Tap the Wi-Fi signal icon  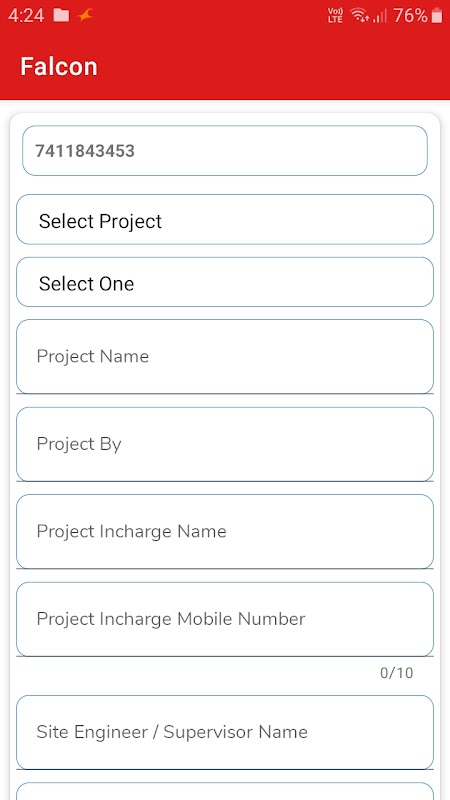click(359, 16)
